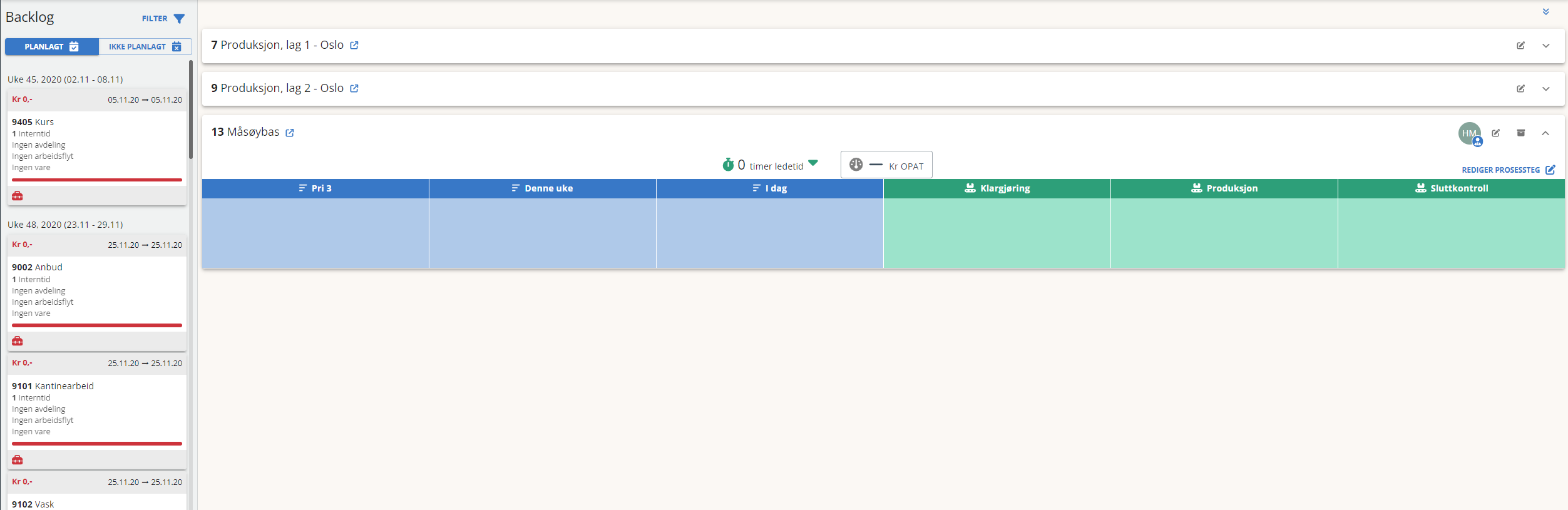Select the Produksjon column header
The image size is (1568, 510).
pos(1224,188)
